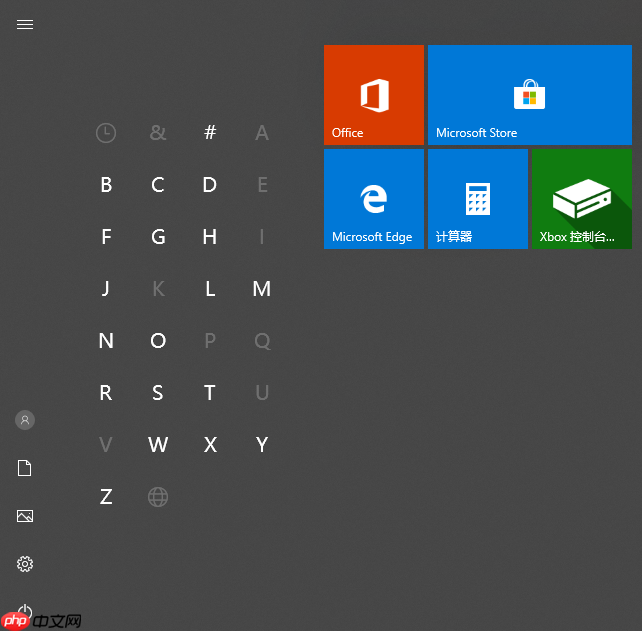Click the dimmed letter Q

[262, 341]
